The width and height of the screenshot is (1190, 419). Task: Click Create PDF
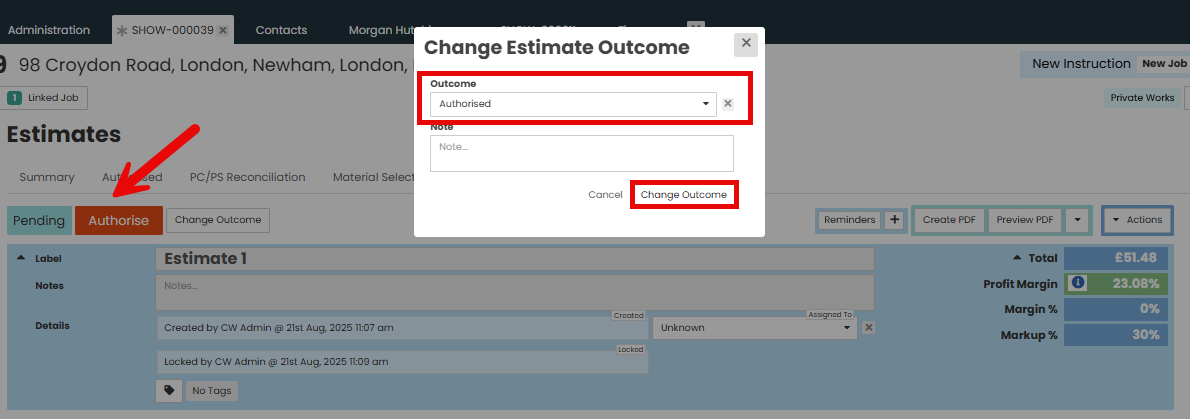click(x=949, y=220)
